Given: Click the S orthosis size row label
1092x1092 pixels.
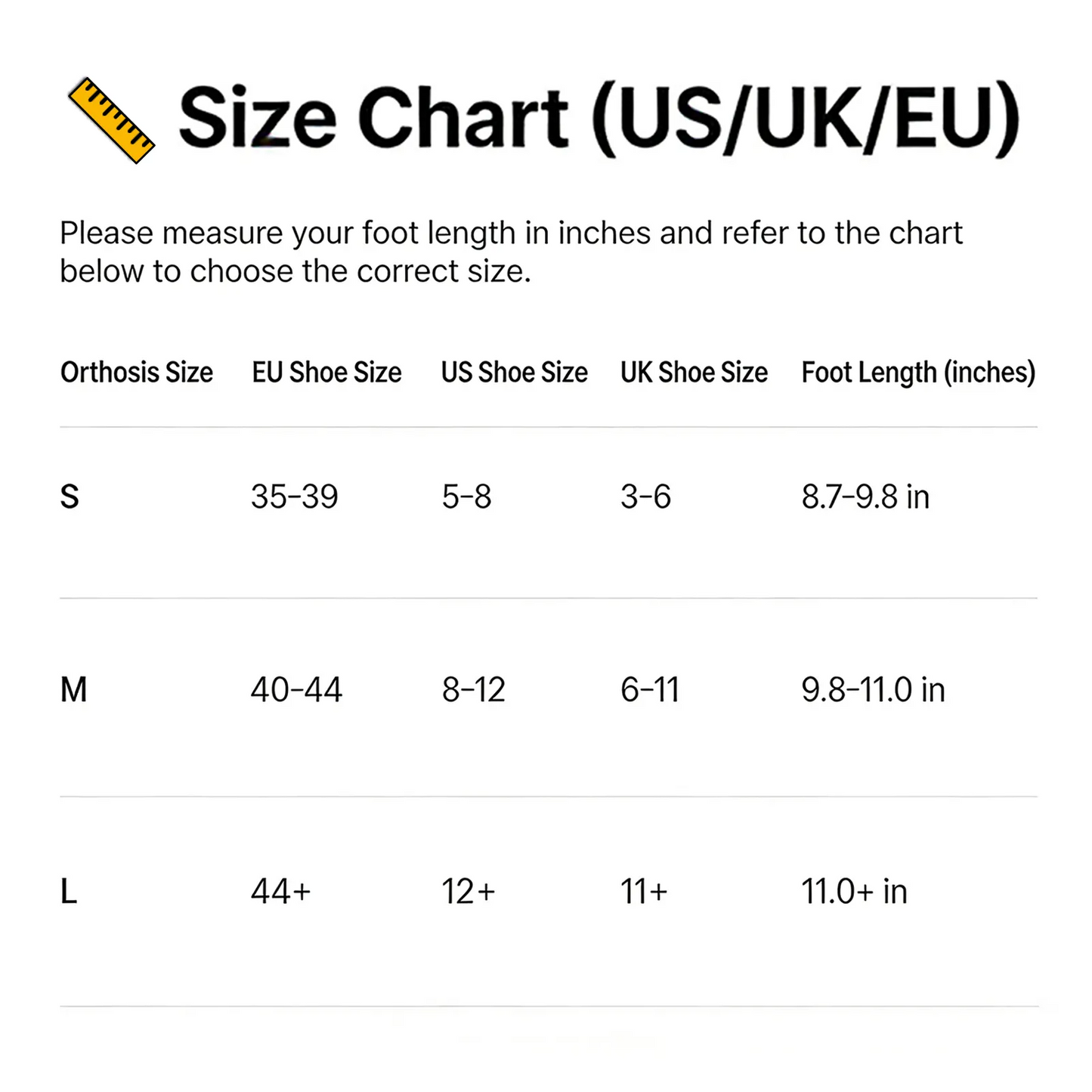Looking at the screenshot, I should (70, 497).
